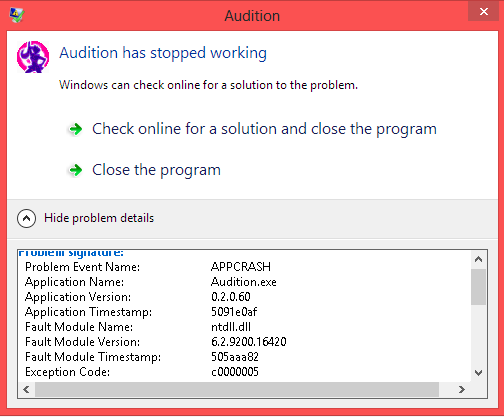Click the c0000005 exception code value

[235, 372]
